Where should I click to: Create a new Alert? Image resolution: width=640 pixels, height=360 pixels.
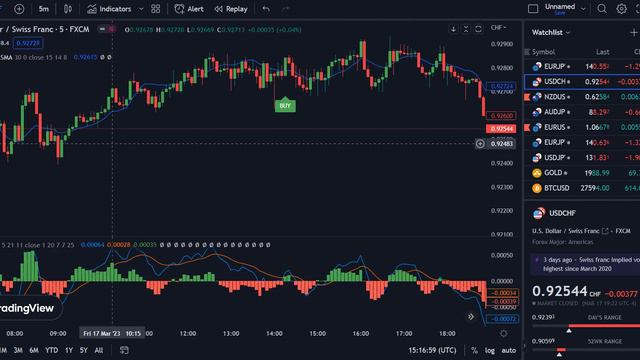pos(189,9)
